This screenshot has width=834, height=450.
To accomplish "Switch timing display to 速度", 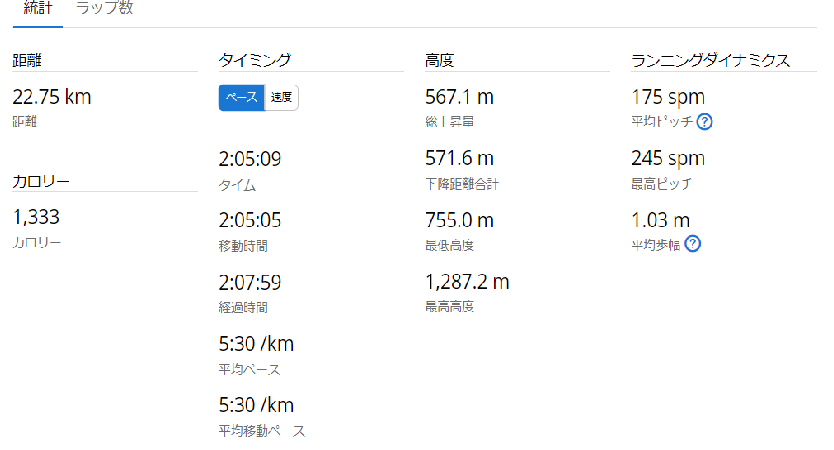I will tap(281, 97).
